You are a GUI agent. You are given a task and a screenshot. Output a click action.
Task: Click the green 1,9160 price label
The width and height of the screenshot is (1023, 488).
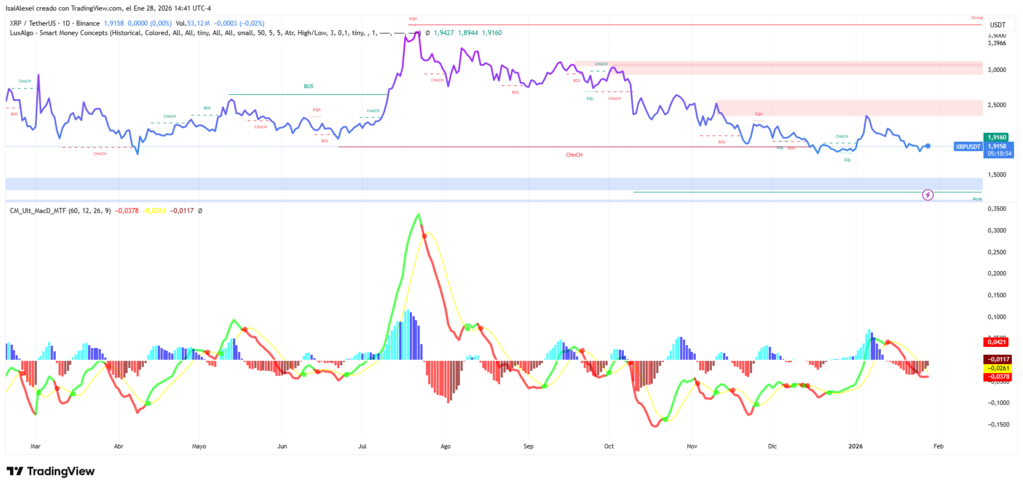tap(996, 136)
